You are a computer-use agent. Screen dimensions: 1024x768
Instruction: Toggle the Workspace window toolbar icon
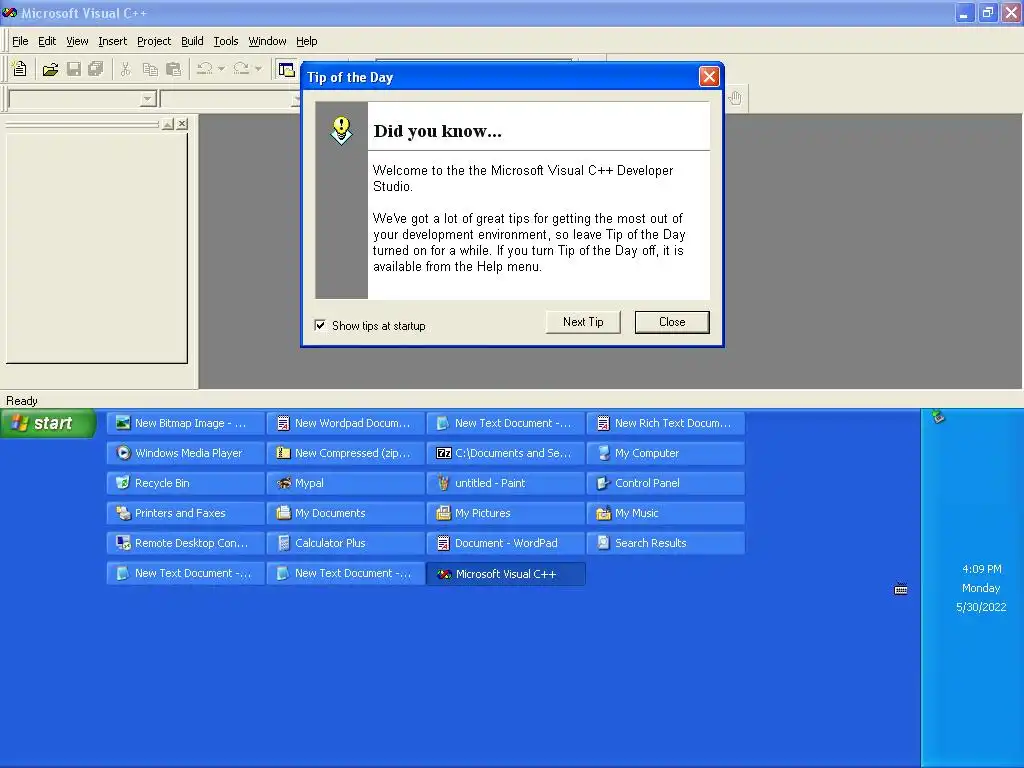pyautogui.click(x=286, y=69)
